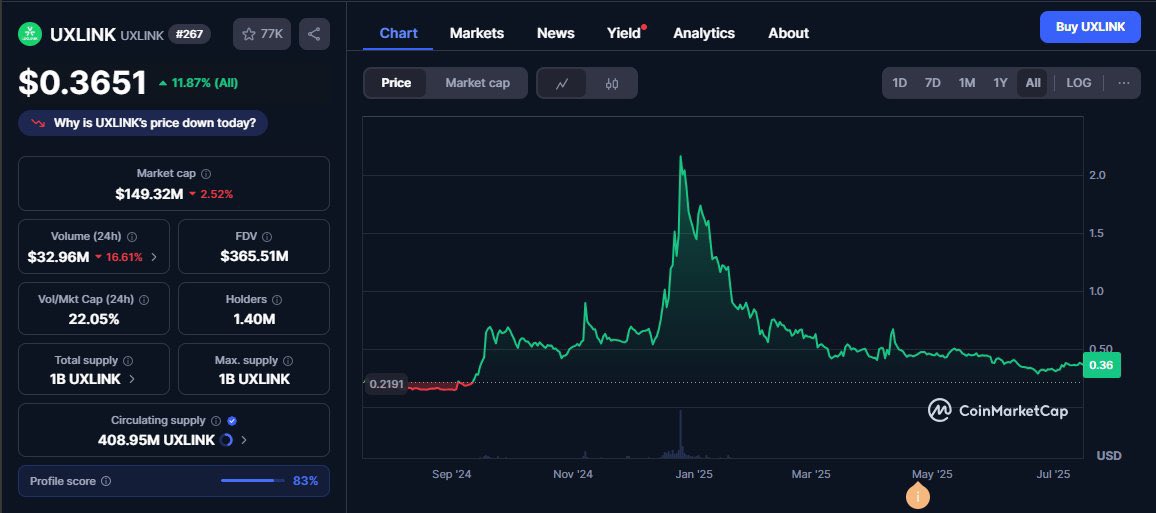
Task: Click the orange event marker below chart
Action: tap(918, 497)
